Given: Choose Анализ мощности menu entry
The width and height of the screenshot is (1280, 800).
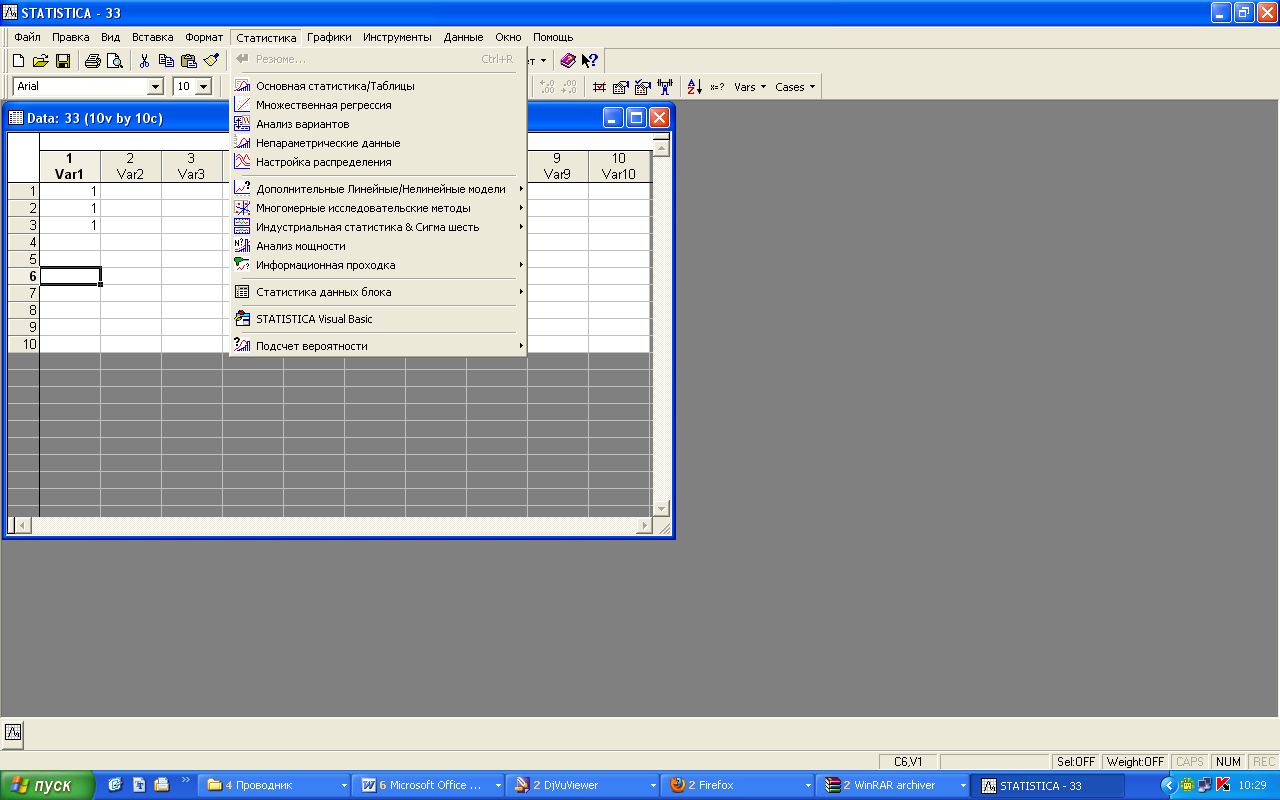Looking at the screenshot, I should pos(379,246).
